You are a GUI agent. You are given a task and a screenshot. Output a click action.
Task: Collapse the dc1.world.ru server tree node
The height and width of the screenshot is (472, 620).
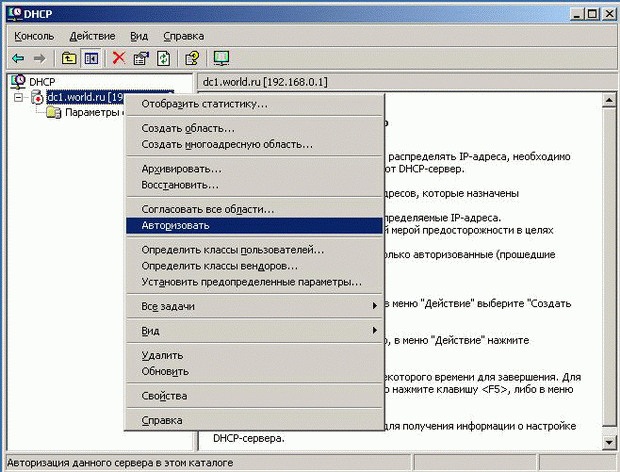point(19,97)
